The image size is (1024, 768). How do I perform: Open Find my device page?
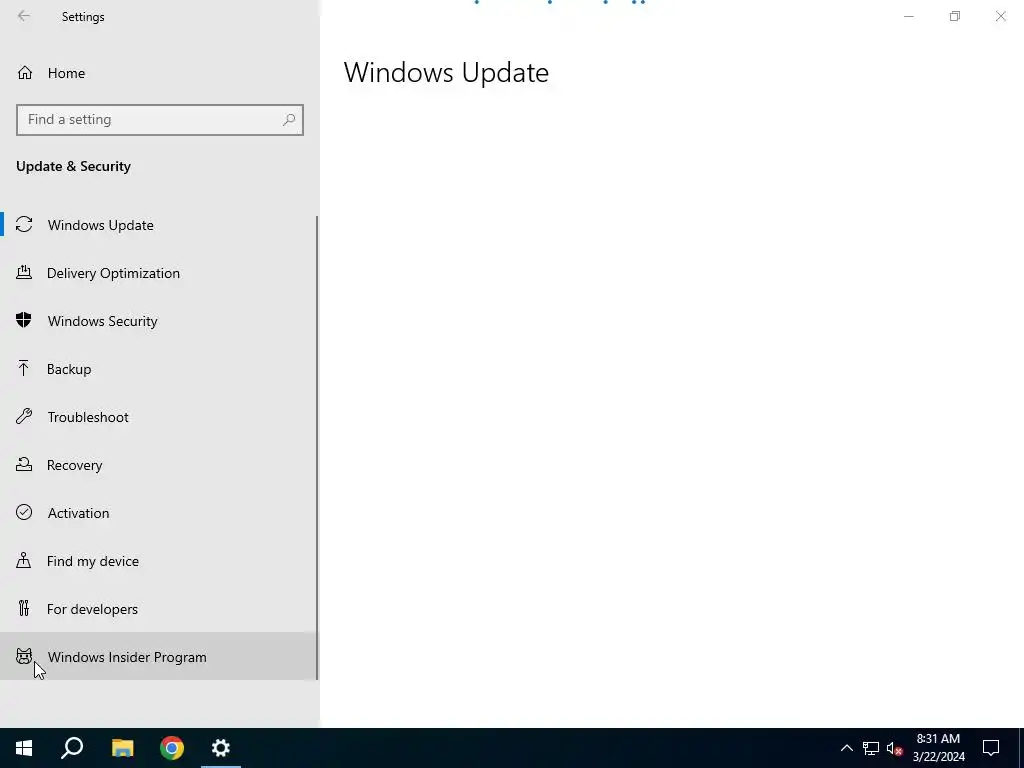(x=159, y=561)
